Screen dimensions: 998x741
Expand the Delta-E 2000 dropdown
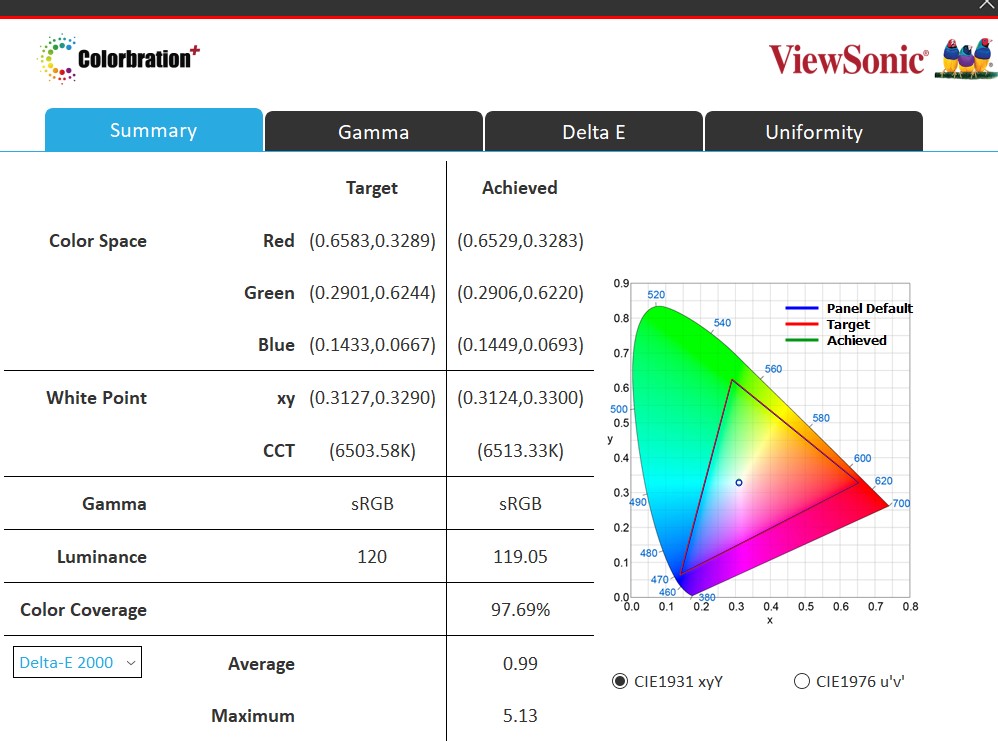tap(77, 663)
